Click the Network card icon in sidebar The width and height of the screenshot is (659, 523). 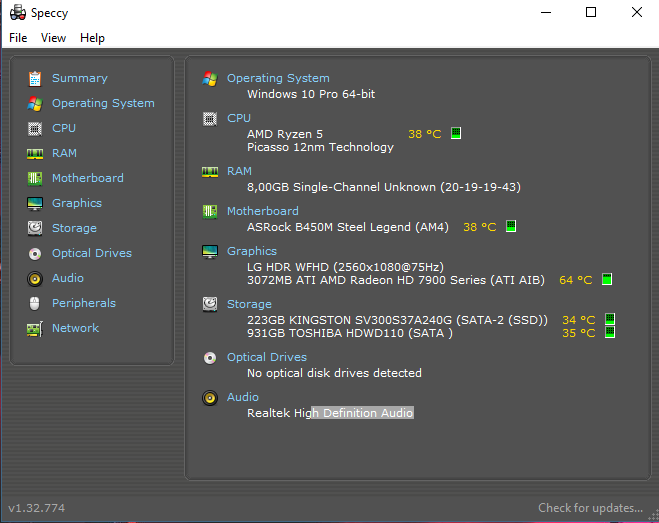tap(35, 329)
